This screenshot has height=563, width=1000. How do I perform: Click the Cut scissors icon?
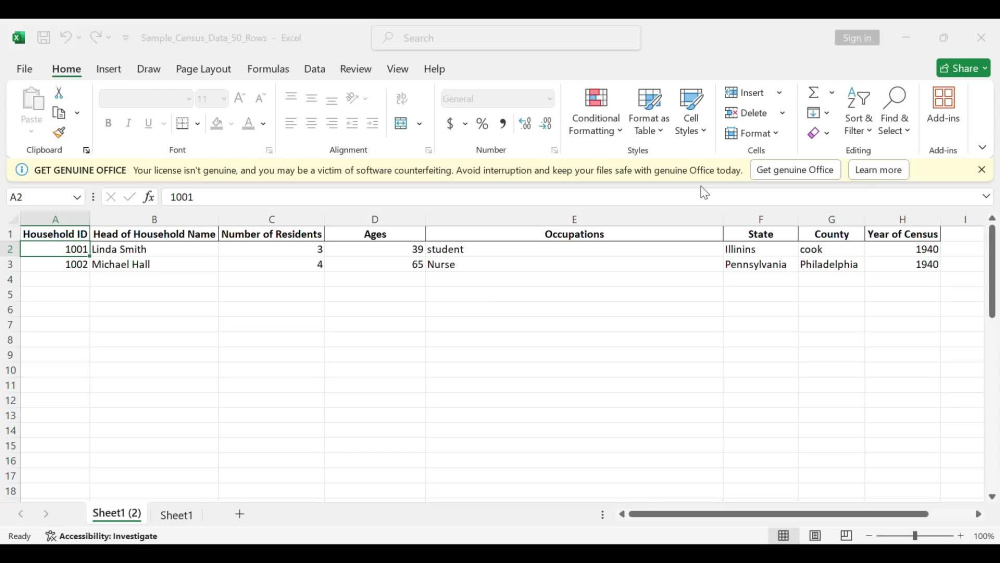[x=59, y=93]
